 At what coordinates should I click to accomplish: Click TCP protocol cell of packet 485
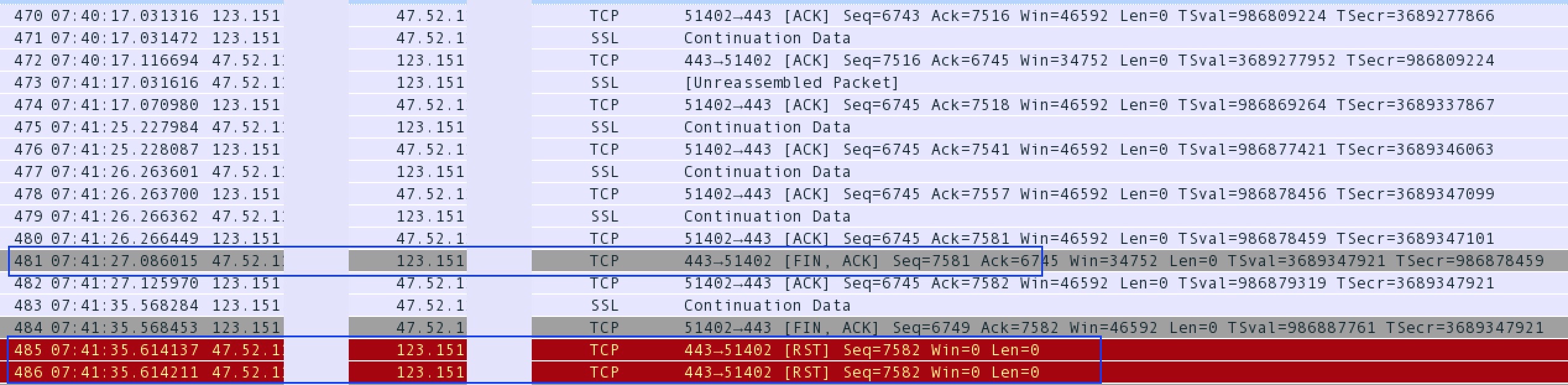[x=604, y=350]
